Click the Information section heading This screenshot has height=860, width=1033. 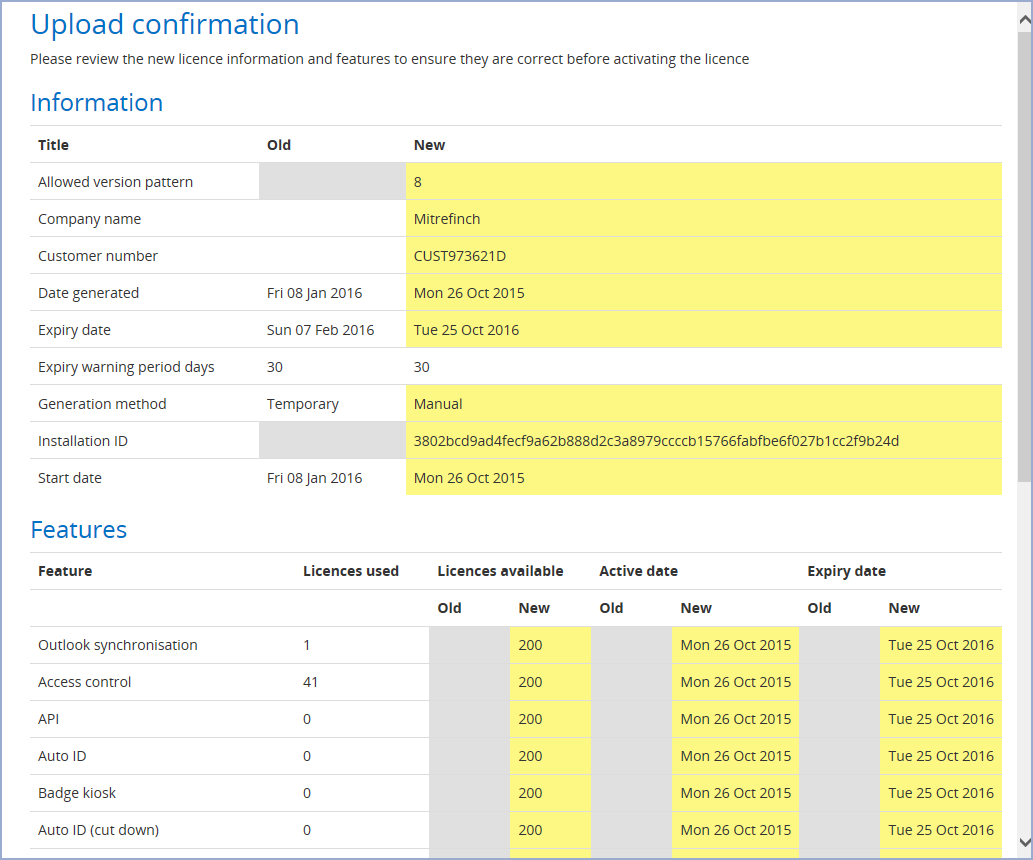pos(97,103)
